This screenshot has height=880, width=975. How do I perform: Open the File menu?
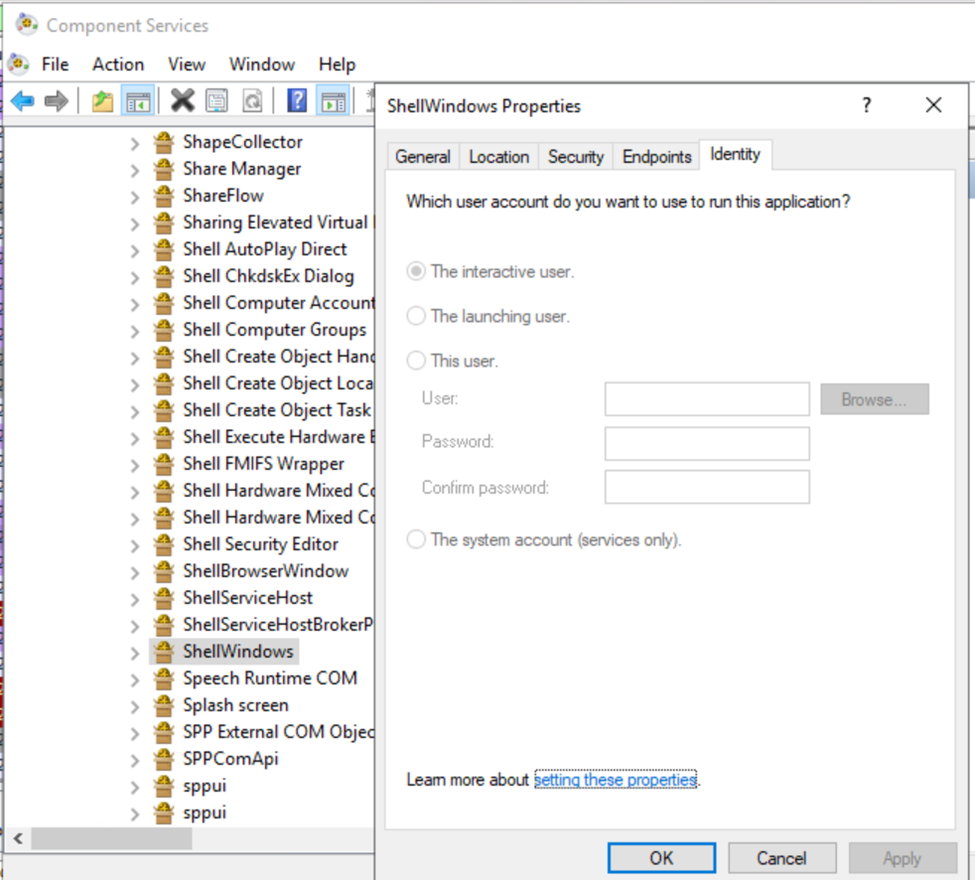tap(55, 64)
